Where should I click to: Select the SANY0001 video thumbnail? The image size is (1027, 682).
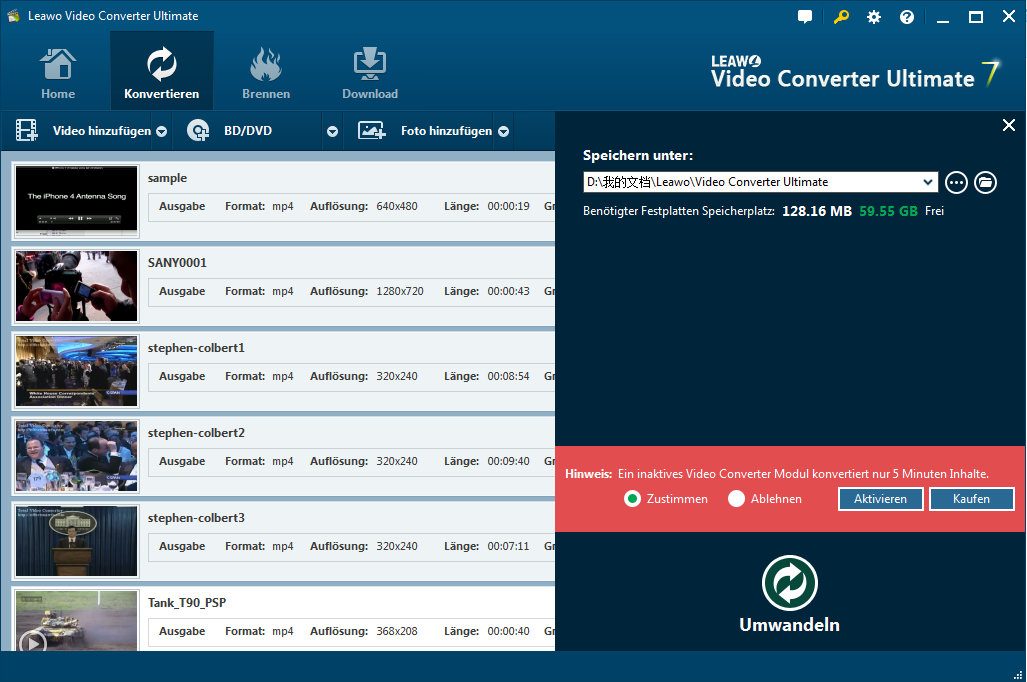click(x=77, y=286)
